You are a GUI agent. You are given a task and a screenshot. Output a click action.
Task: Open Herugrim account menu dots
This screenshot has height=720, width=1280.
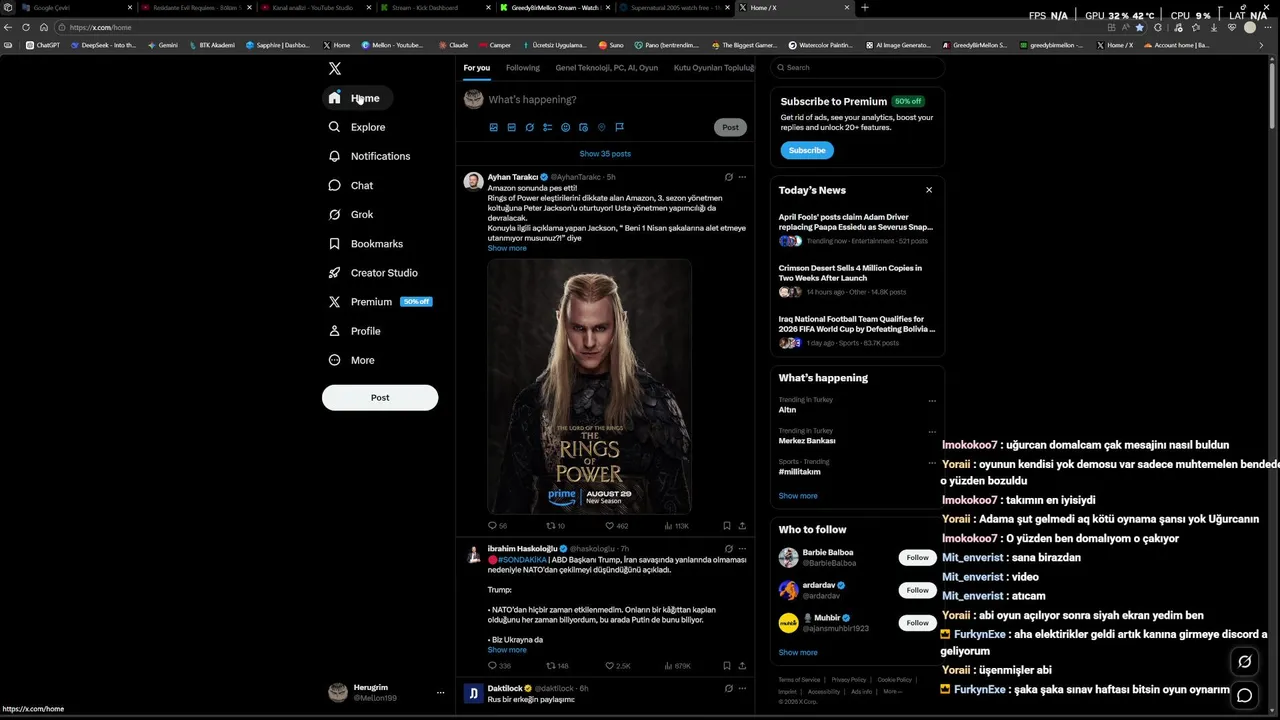click(440, 692)
